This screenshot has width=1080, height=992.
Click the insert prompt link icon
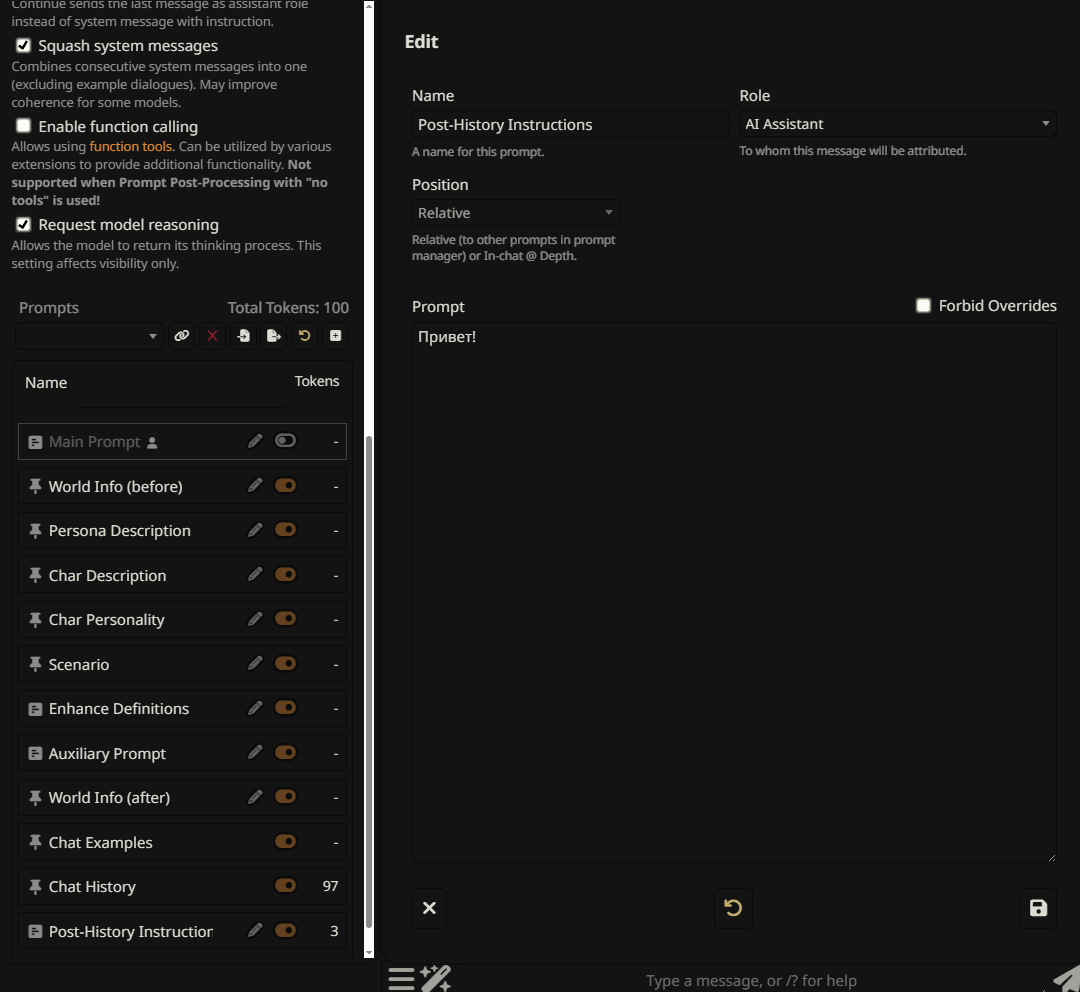tap(181, 336)
